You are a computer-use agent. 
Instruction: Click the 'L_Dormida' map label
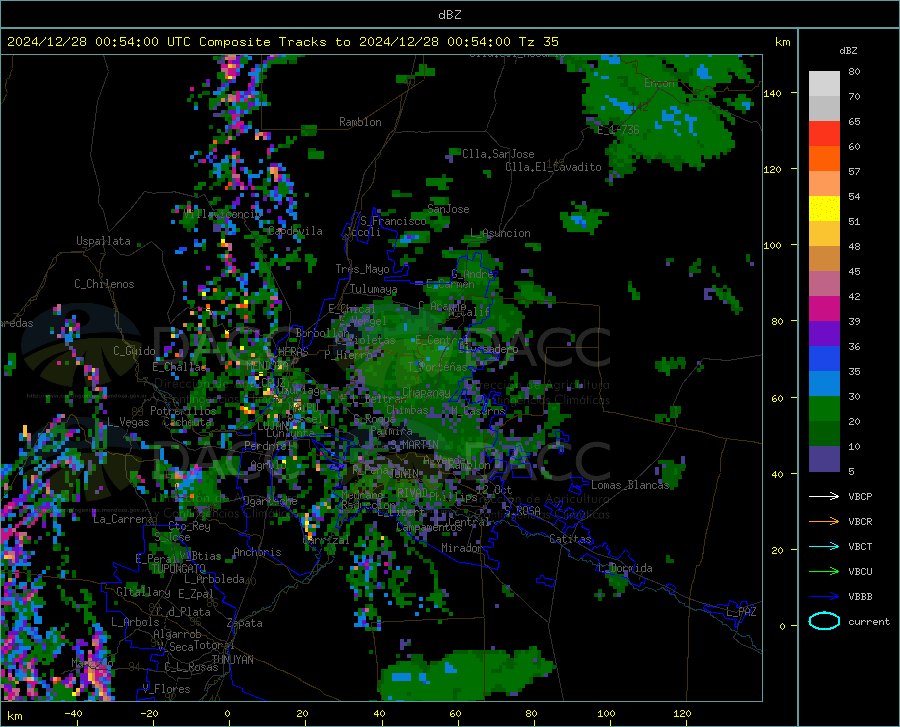coord(624,568)
